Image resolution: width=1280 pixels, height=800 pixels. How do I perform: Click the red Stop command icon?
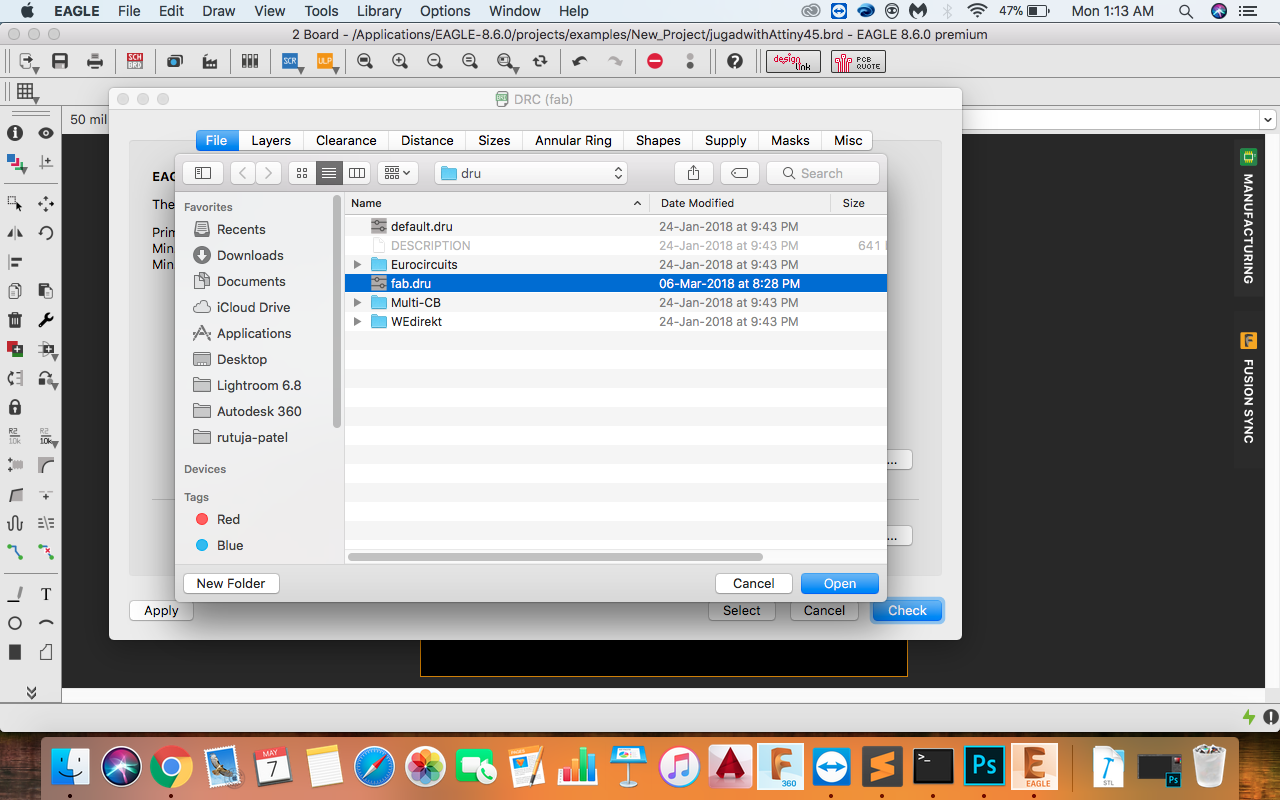(655, 61)
